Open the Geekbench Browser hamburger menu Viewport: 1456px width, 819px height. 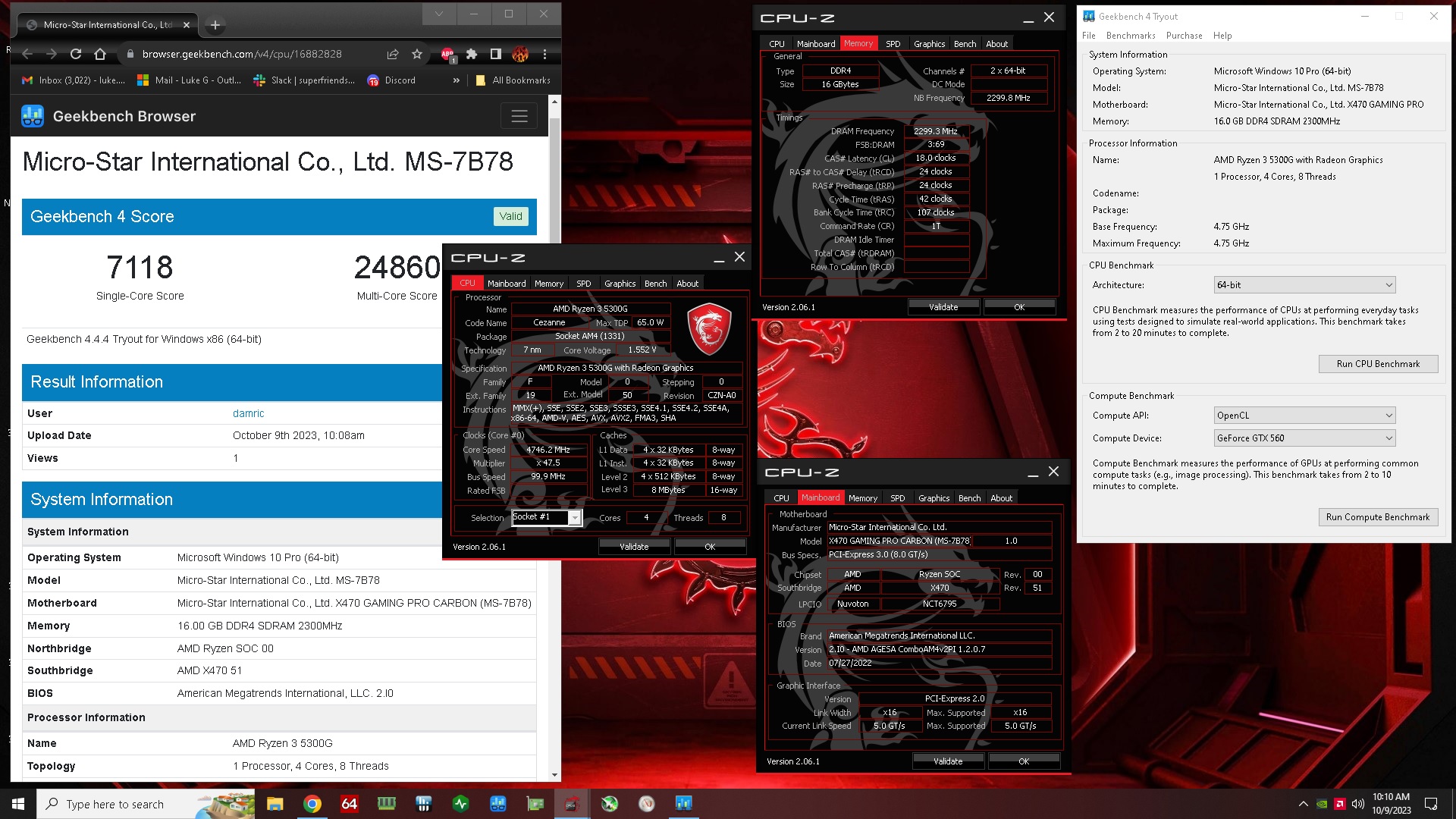click(519, 116)
